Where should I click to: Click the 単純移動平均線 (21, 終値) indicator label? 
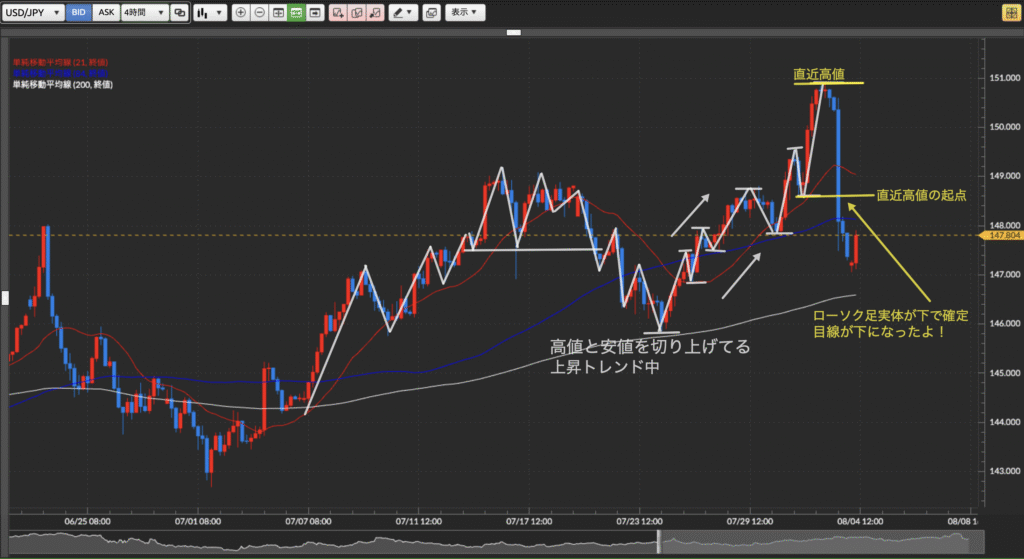[60, 63]
